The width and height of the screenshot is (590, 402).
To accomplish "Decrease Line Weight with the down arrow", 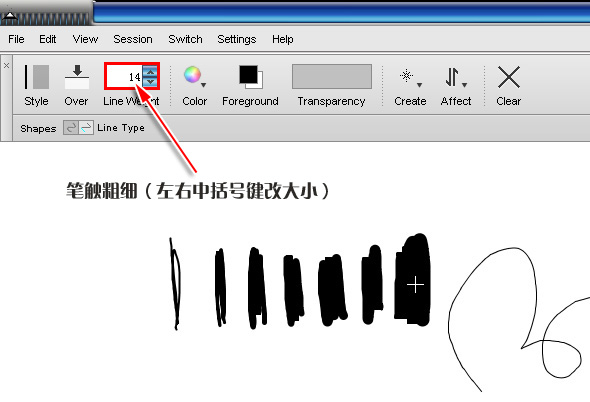I will [x=151, y=81].
